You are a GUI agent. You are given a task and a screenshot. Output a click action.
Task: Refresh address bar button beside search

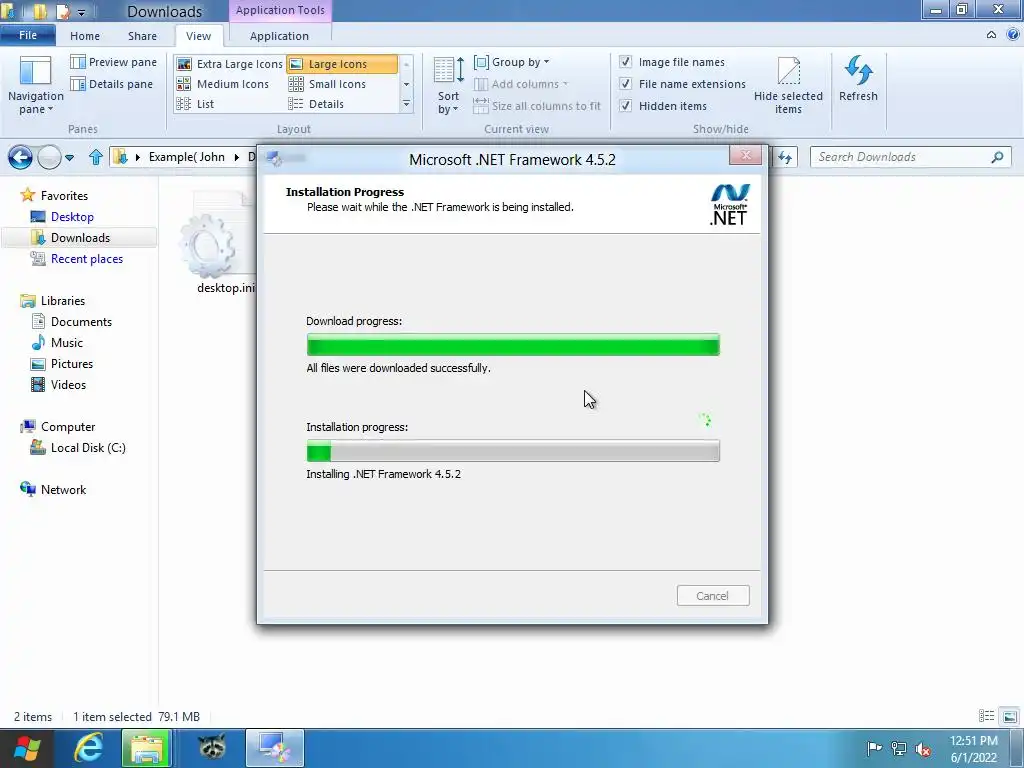click(785, 157)
